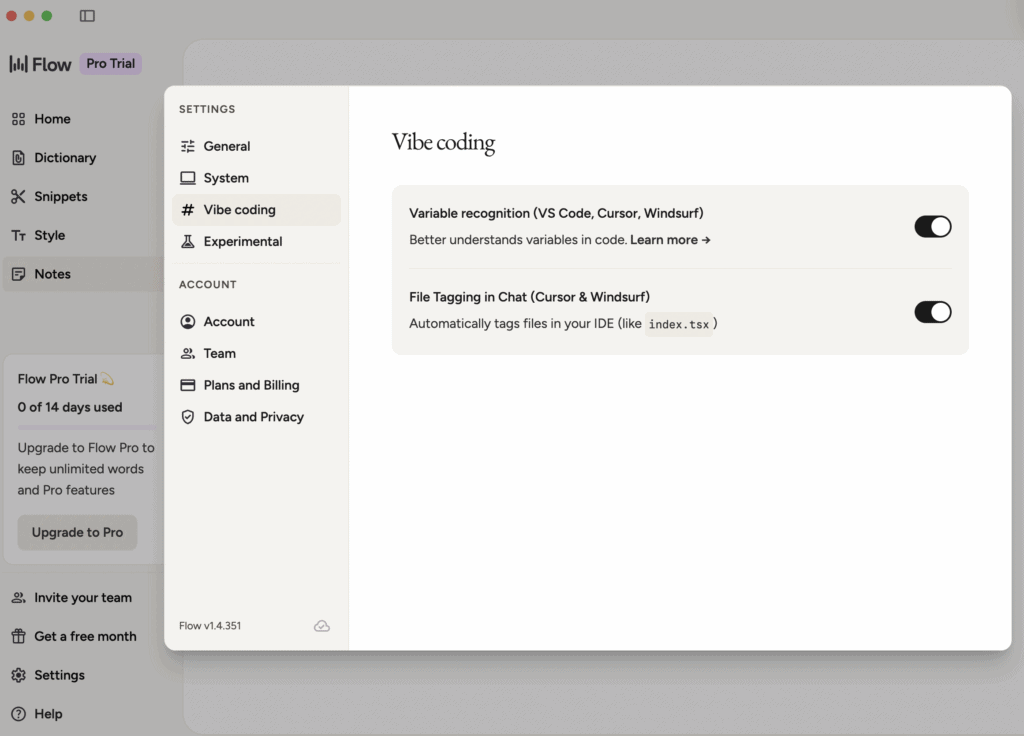The width and height of the screenshot is (1024, 736).
Task: Go to Data and Privacy settings
Action: [253, 417]
